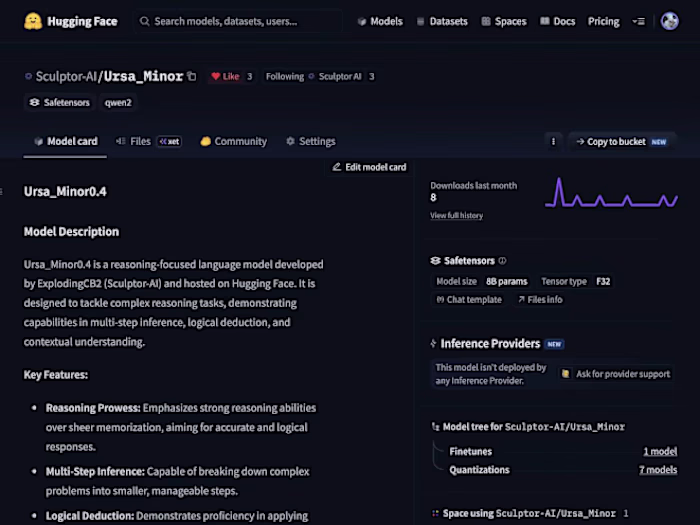Image resolution: width=700 pixels, height=525 pixels.
Task: Open the Quantizations 7 models link
Action: [x=658, y=470]
